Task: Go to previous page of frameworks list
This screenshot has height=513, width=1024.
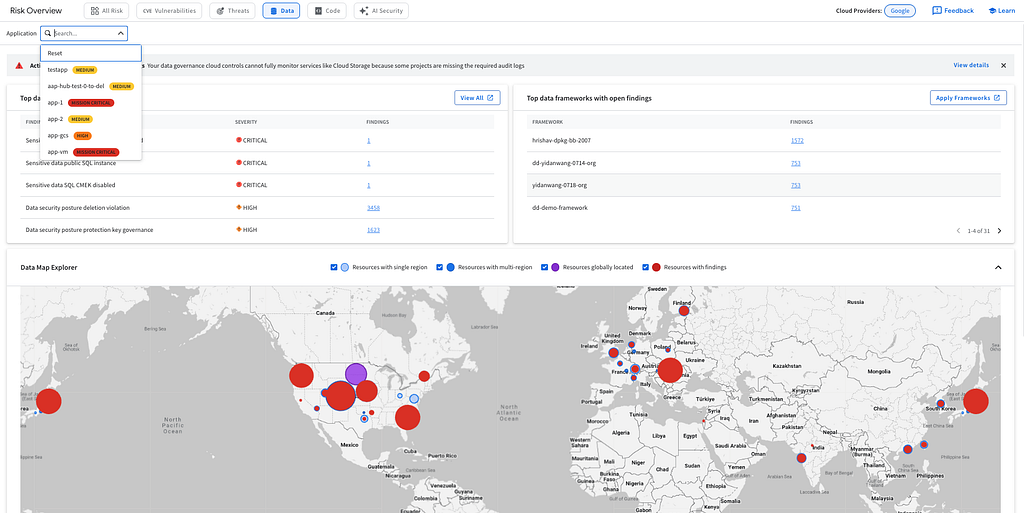Action: tap(959, 230)
